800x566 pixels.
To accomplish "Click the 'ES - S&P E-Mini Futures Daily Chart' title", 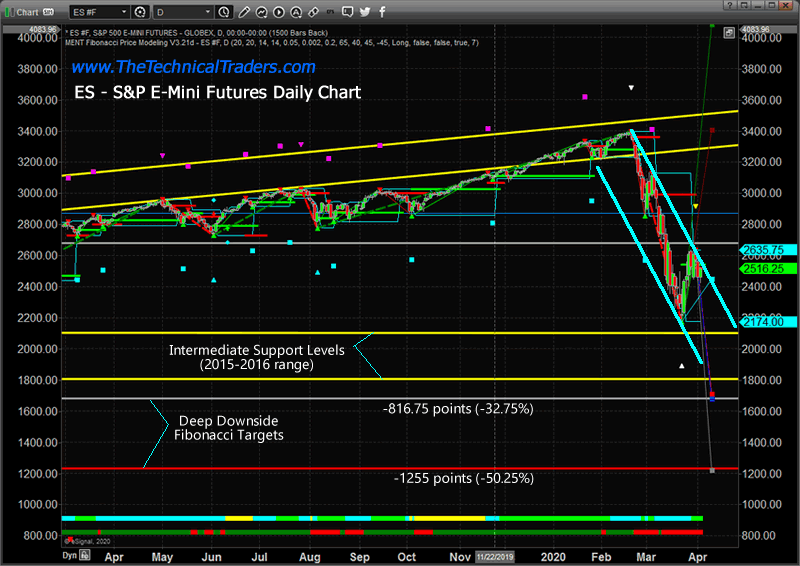I will 217,92.
